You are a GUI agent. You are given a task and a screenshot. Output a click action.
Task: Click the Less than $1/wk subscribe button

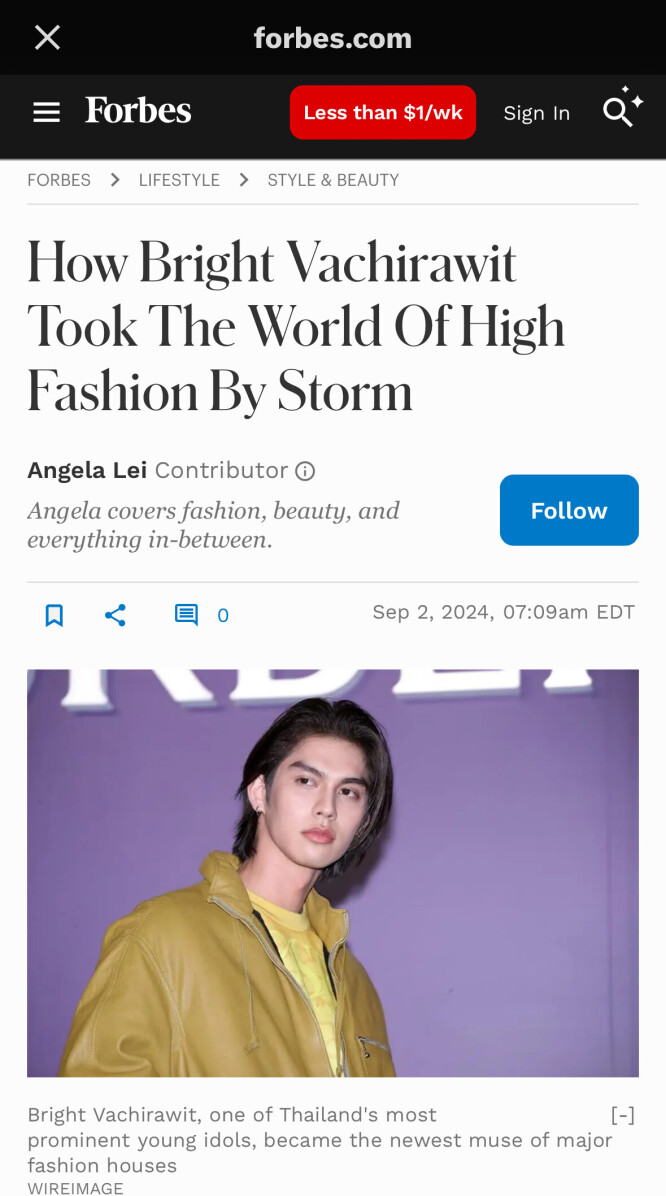point(383,112)
